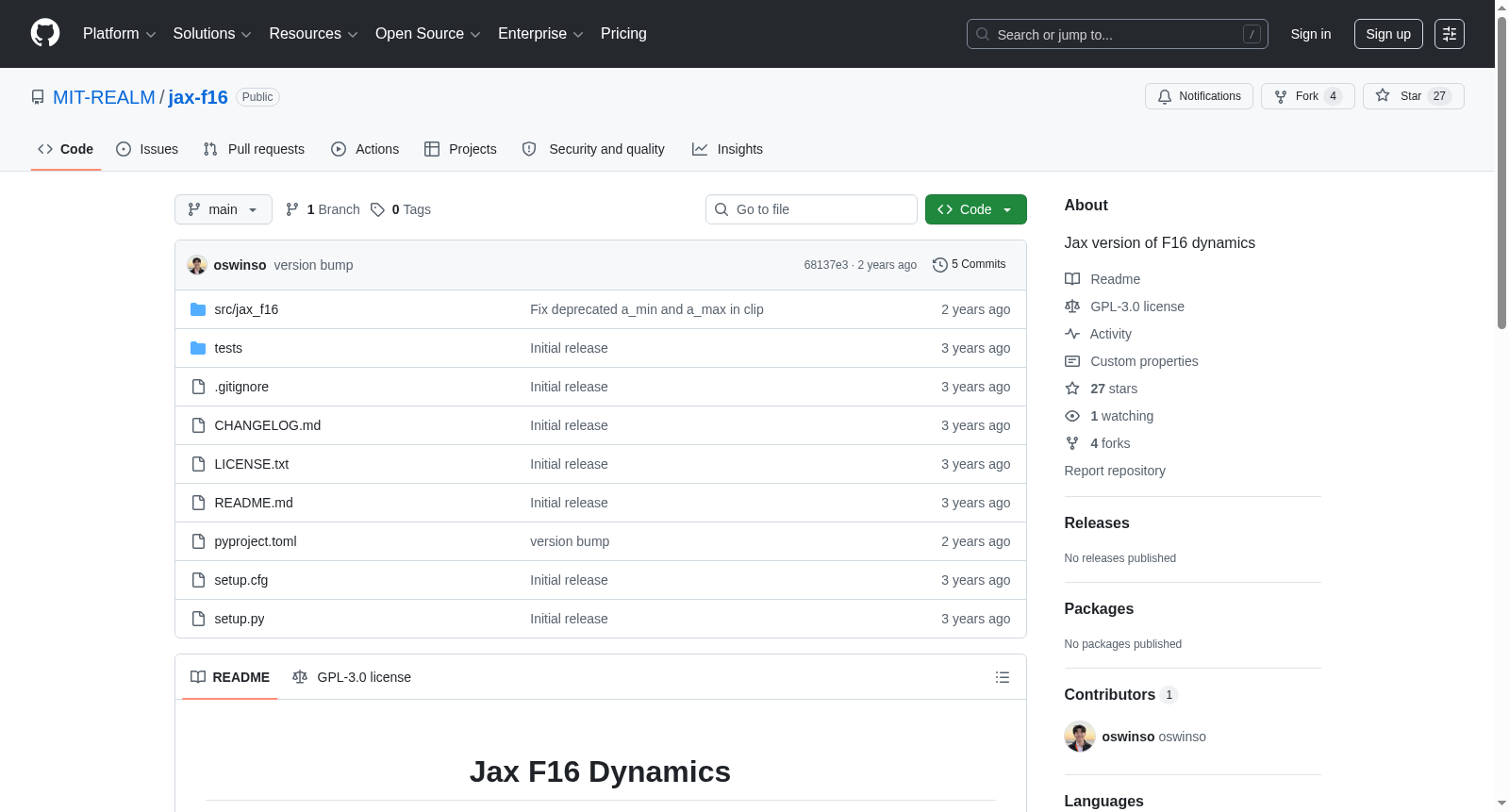Screen dimensions: 1509x812
Task: Select the README tab in file viewer
Action: coord(230,677)
